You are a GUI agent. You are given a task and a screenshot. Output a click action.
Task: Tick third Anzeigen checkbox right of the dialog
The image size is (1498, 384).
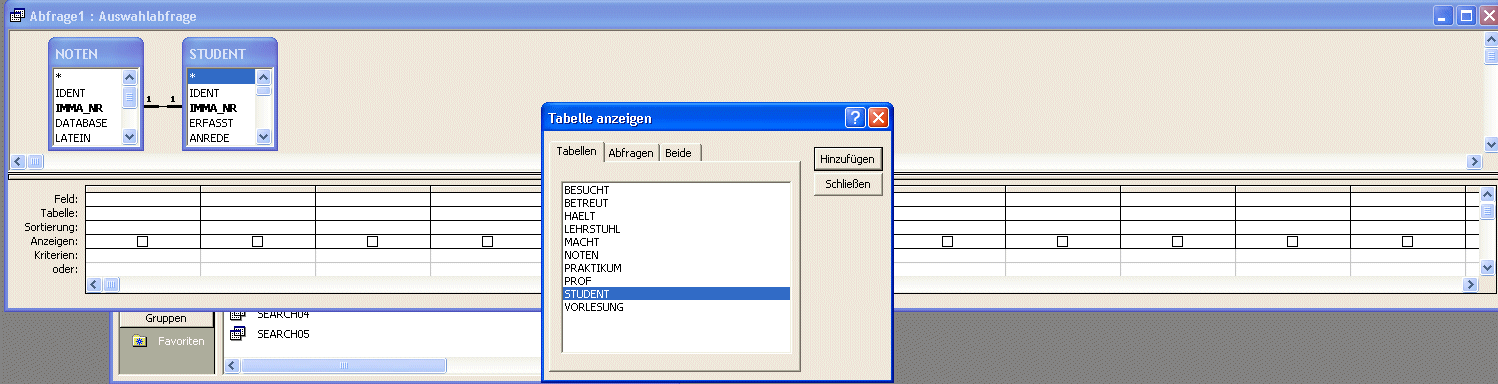1178,241
